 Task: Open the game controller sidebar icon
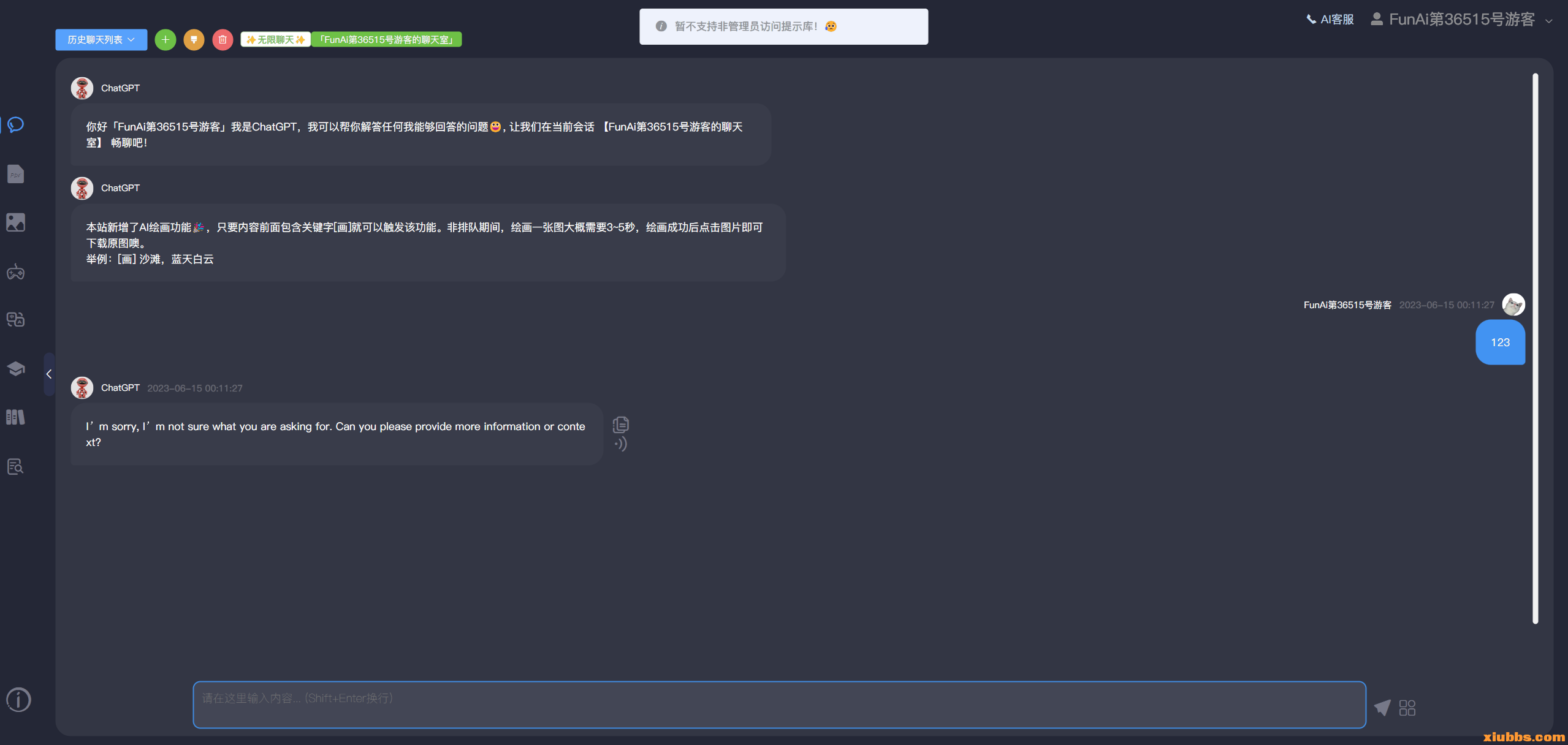[16, 271]
